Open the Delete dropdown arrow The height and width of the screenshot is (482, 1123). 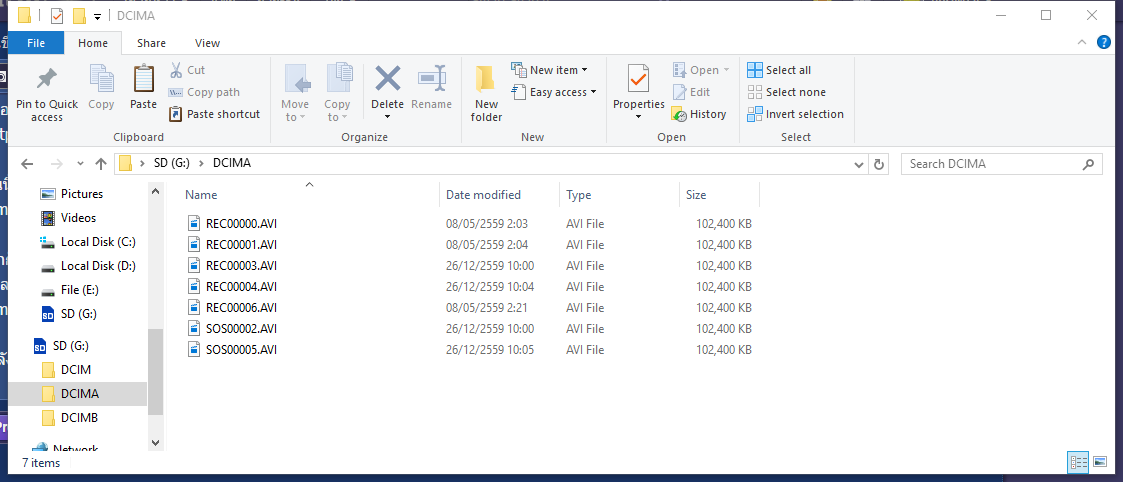tap(387, 117)
